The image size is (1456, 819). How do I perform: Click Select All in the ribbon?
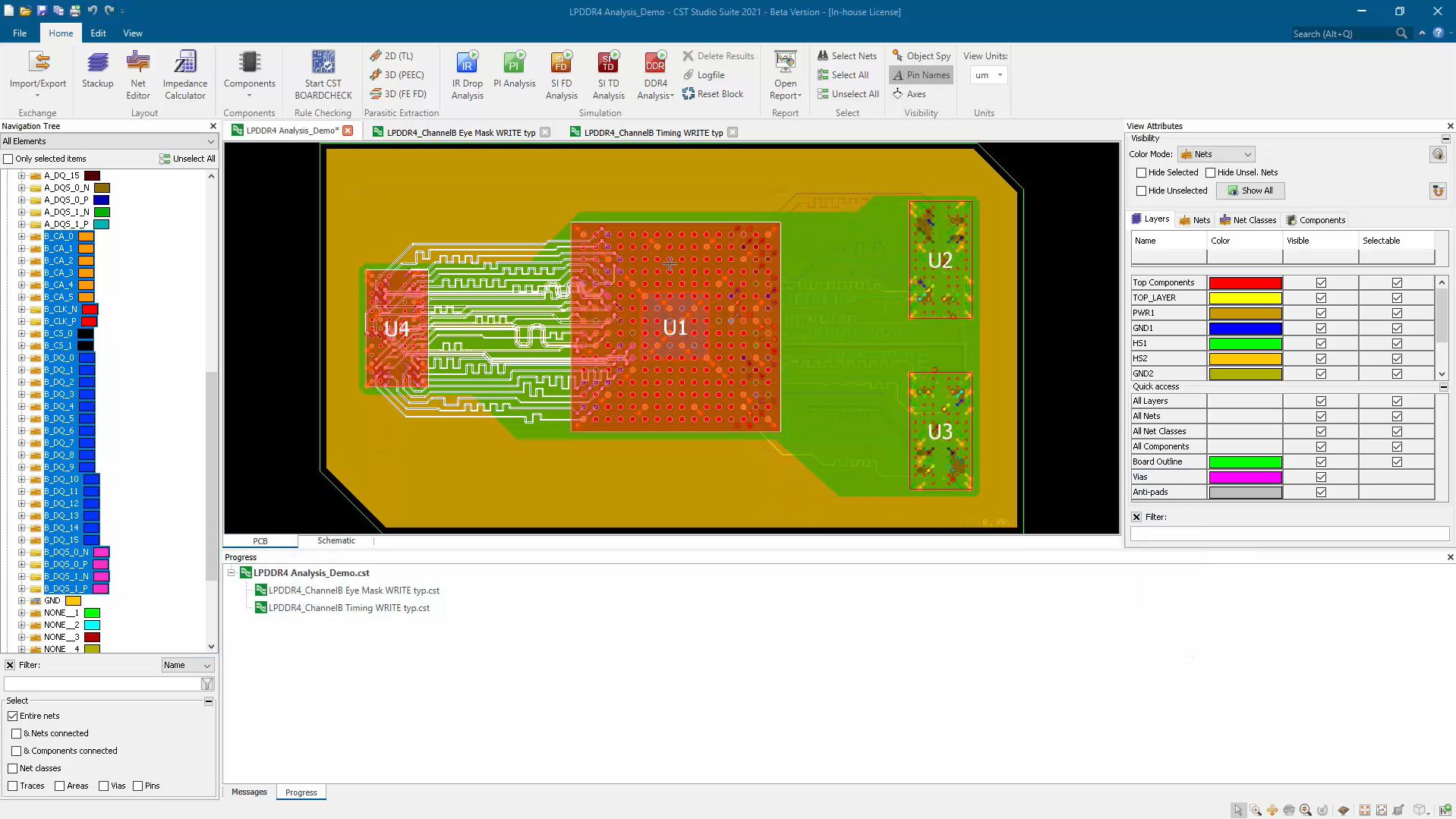pos(843,74)
